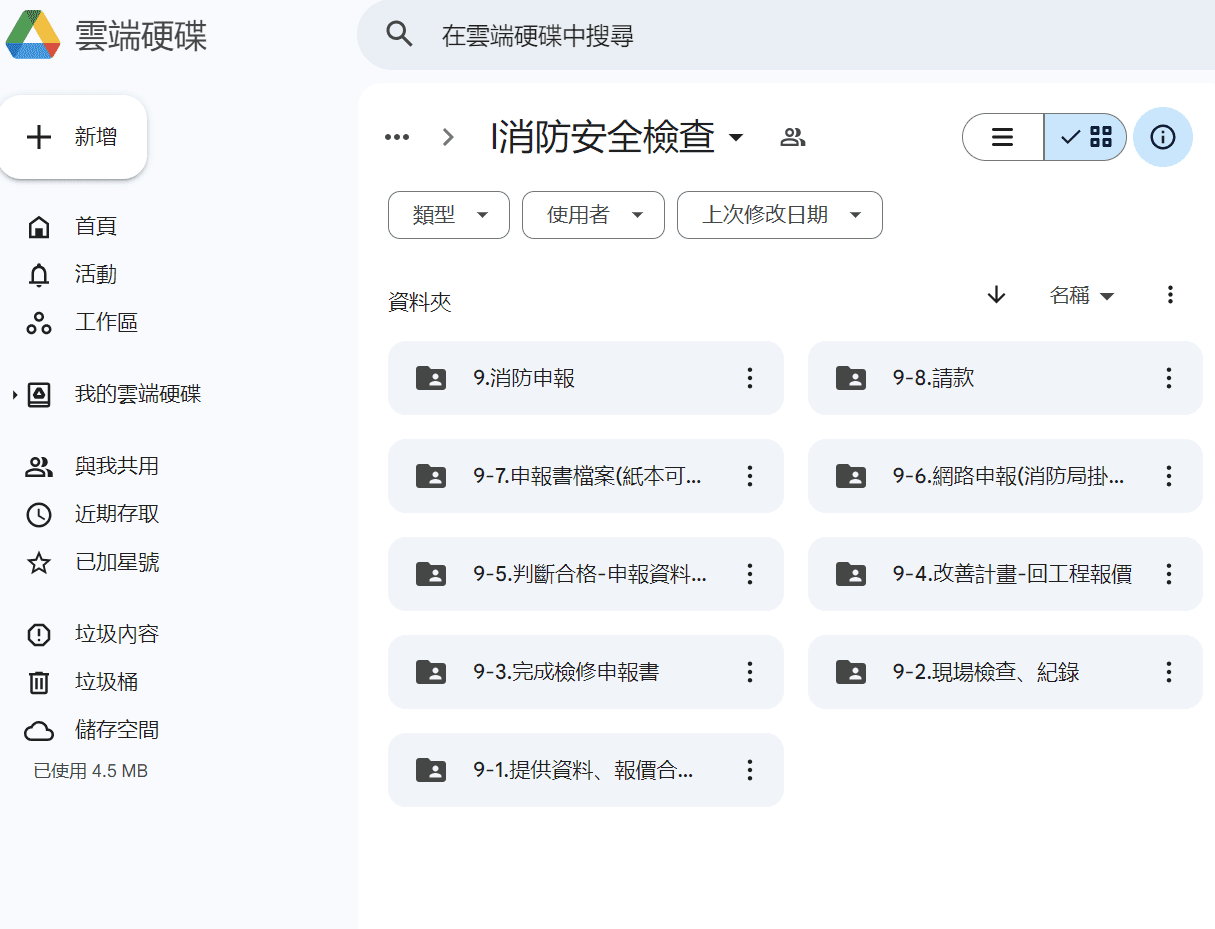Reverse sort direction with the arrow icon

pos(996,295)
